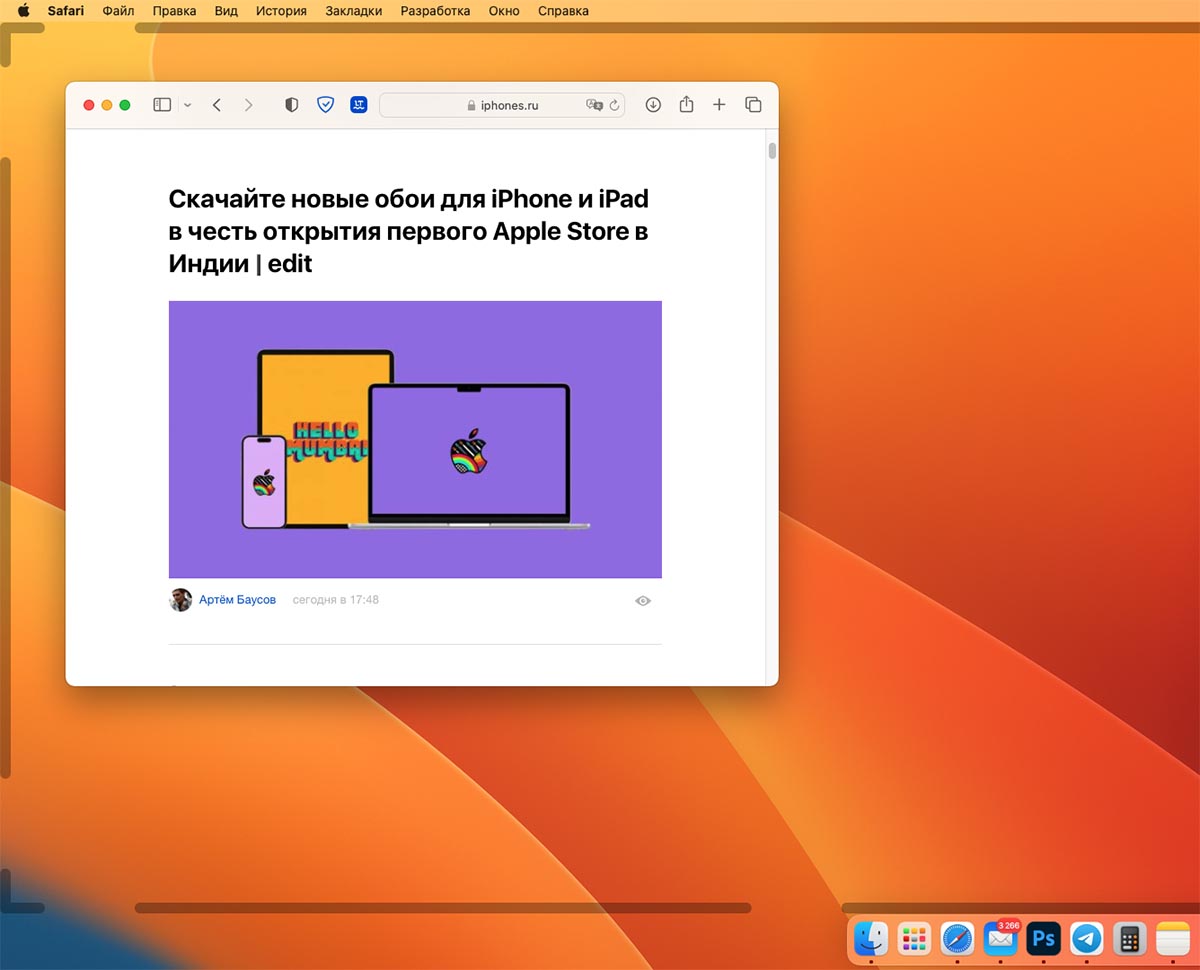Show the tab overview

tap(753, 105)
